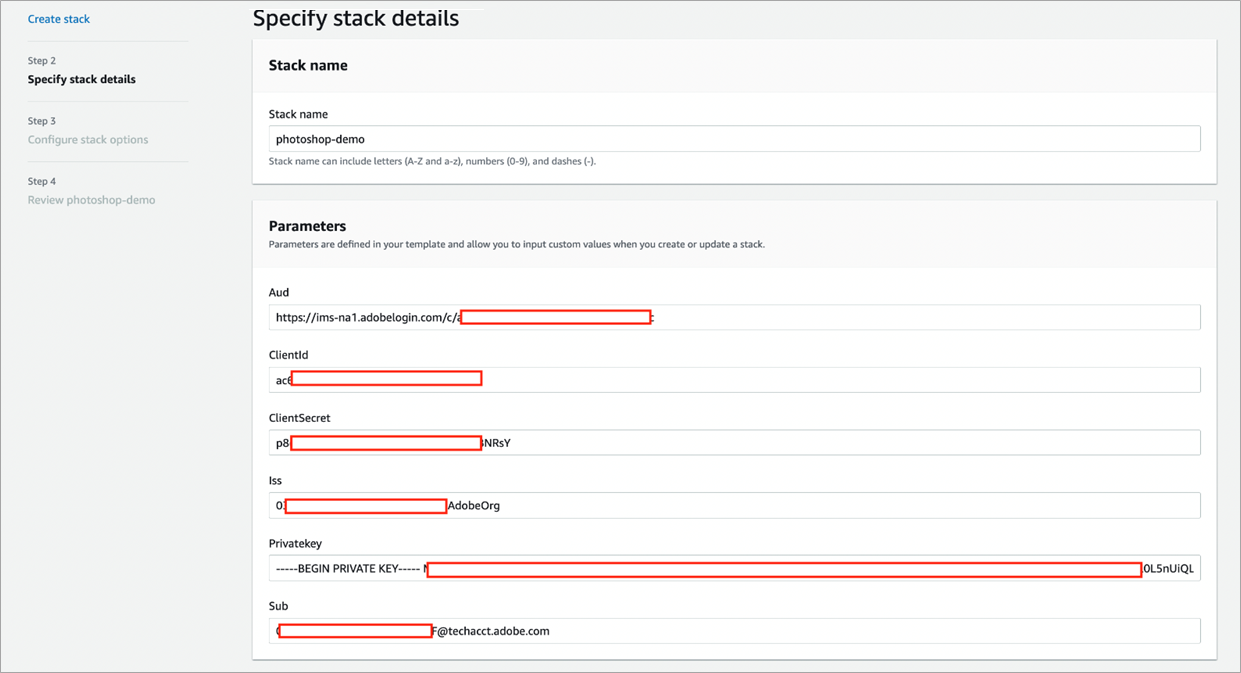Click the ClientSecret field label
Image resolution: width=1241 pixels, height=673 pixels.
point(299,418)
